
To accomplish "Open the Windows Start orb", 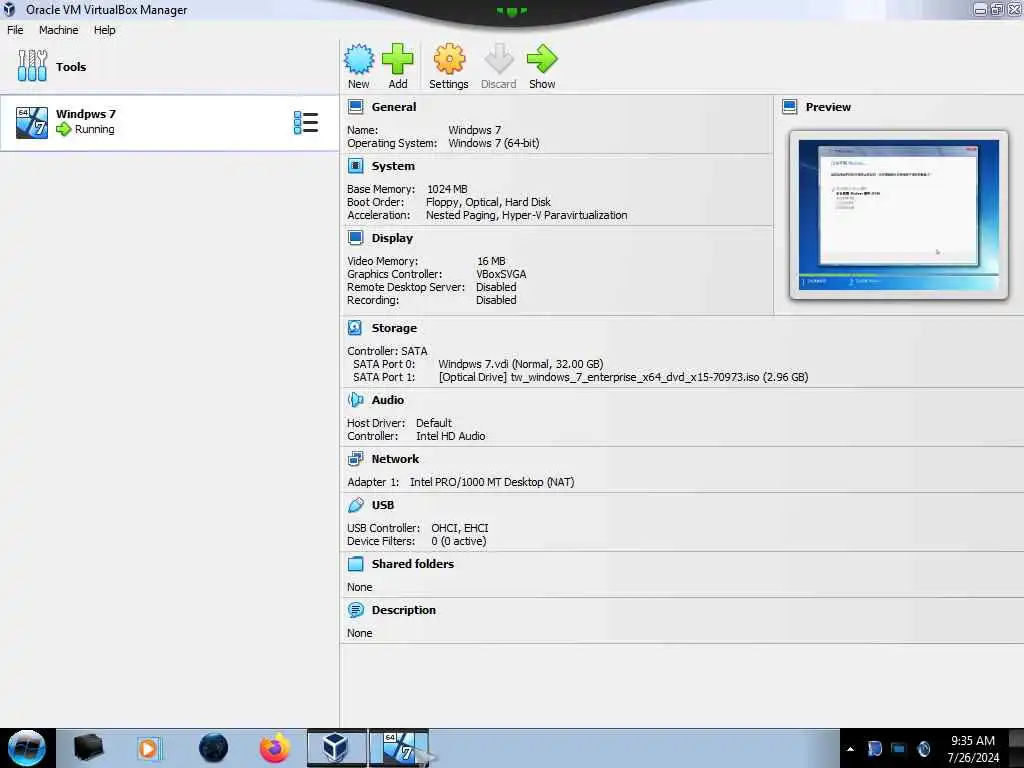I will click(27, 748).
